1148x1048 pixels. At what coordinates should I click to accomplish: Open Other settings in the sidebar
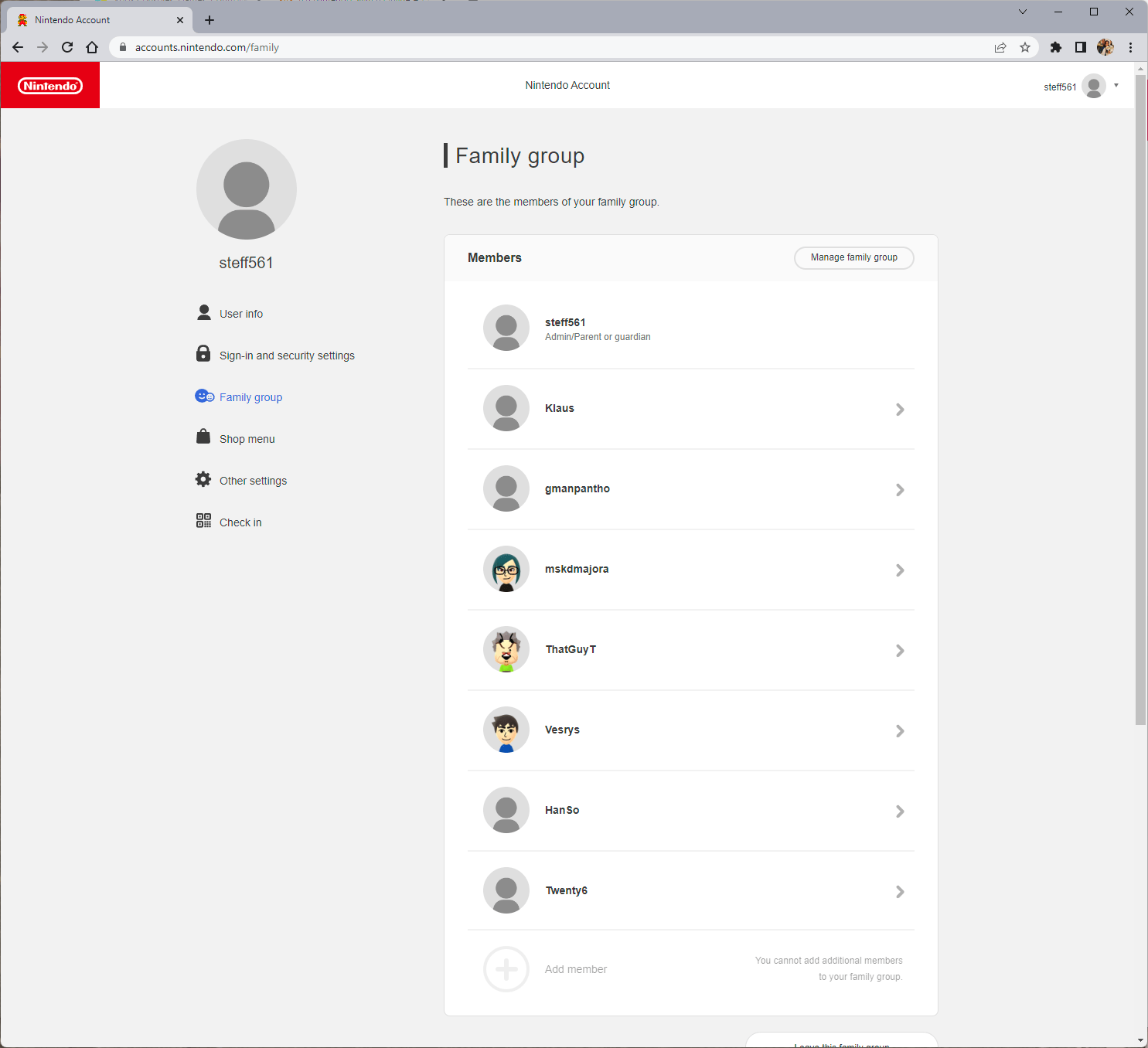tap(253, 481)
